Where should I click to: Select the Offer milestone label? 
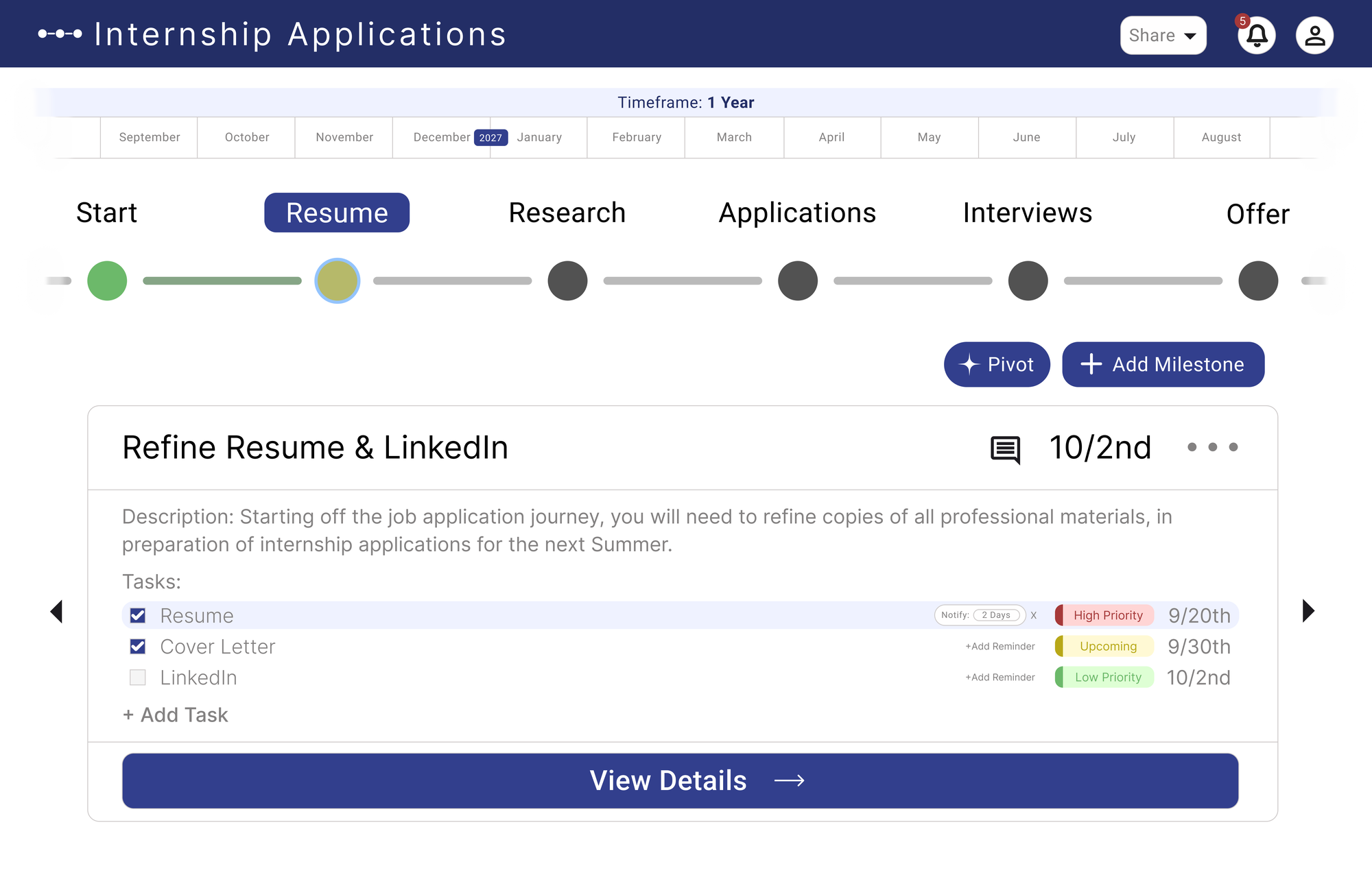[1258, 214]
